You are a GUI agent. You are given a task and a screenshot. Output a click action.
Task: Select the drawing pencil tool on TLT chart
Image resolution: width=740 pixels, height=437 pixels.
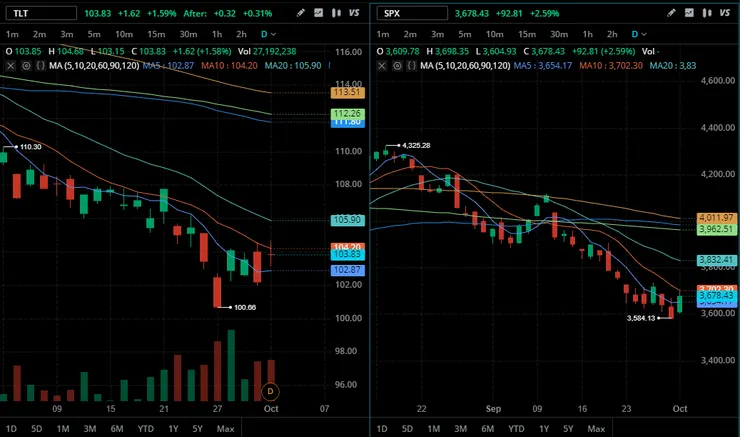click(x=301, y=13)
